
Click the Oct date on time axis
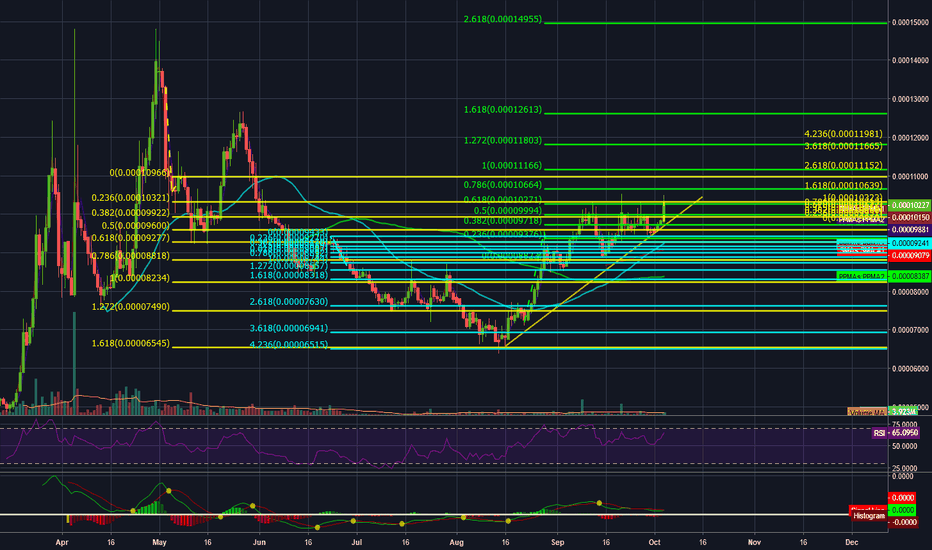coord(654,542)
